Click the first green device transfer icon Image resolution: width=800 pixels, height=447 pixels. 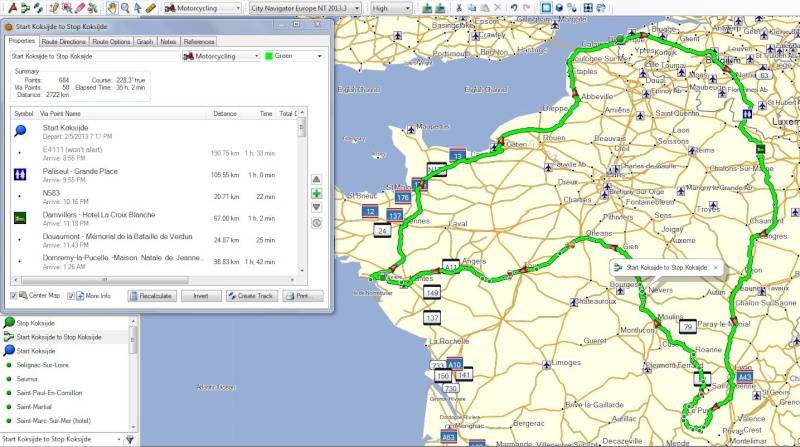pyautogui.click(x=427, y=8)
